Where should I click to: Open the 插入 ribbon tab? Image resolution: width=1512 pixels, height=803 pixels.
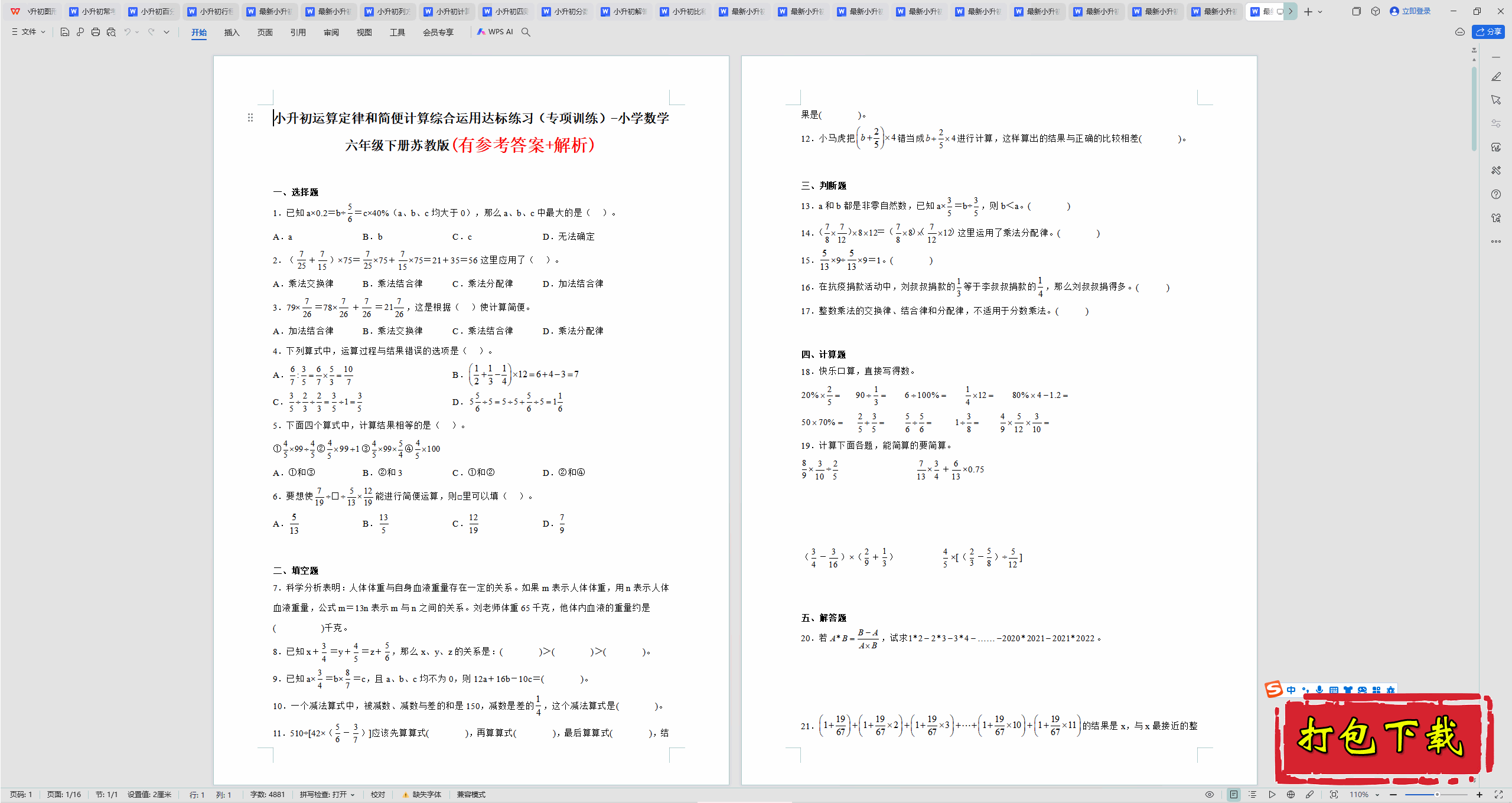[x=232, y=32]
